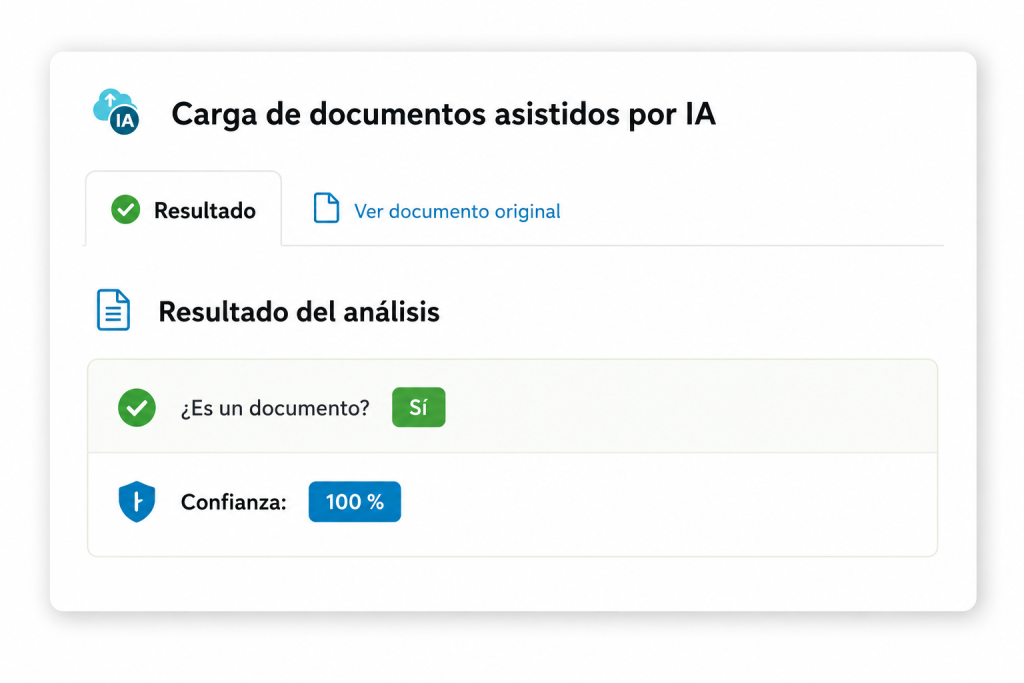1024x683 pixels.
Task: Click the 100 % confidence badge
Action: click(x=355, y=501)
